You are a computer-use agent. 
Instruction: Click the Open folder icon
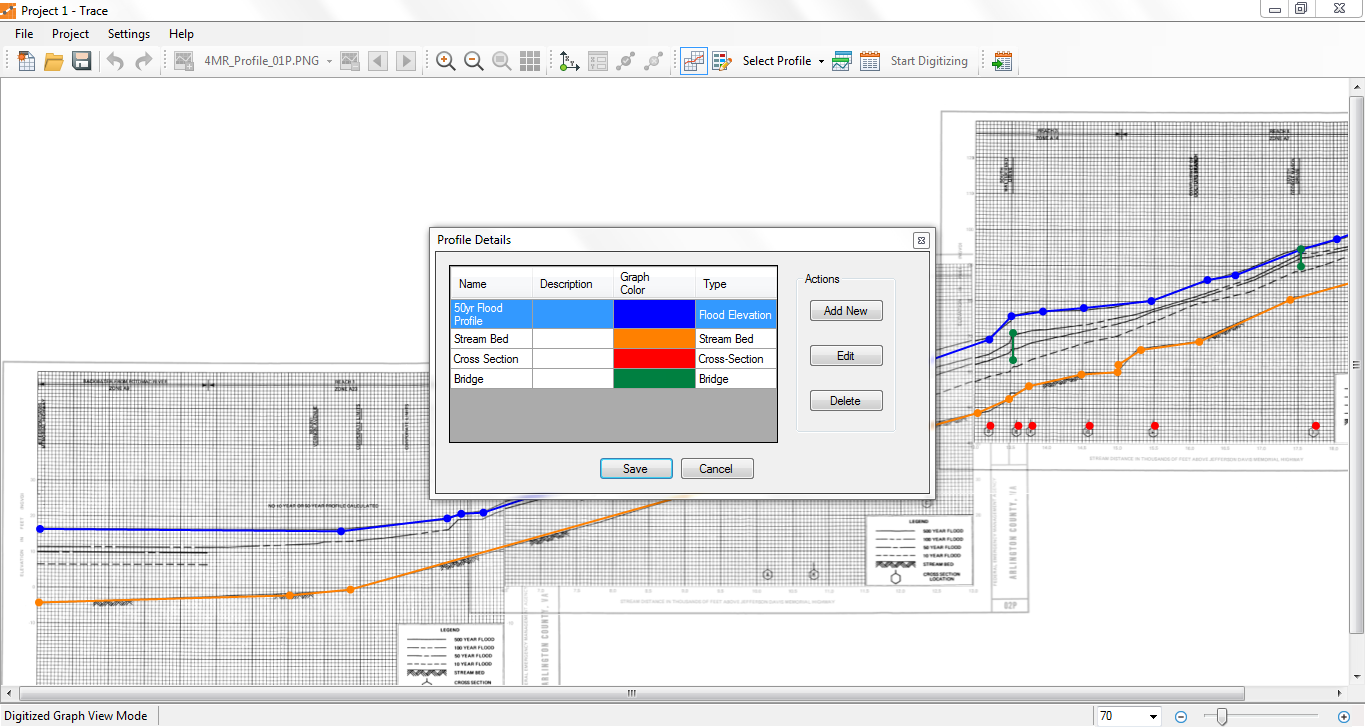[x=54, y=61]
